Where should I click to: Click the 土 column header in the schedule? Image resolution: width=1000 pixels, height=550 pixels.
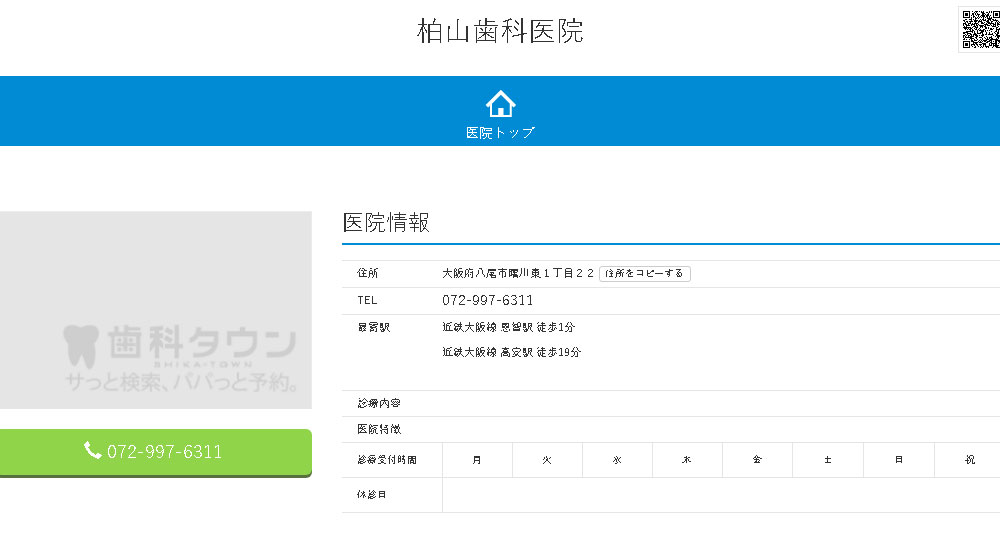[x=827, y=460]
